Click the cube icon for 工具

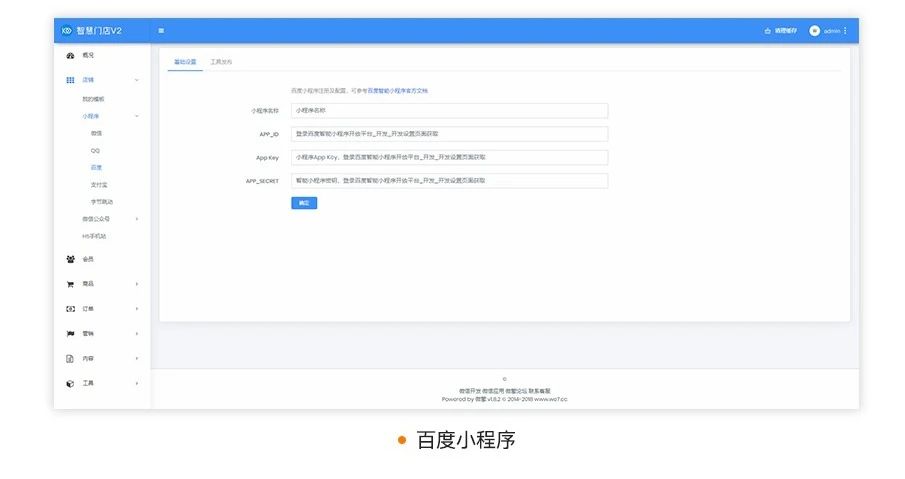(x=70, y=383)
